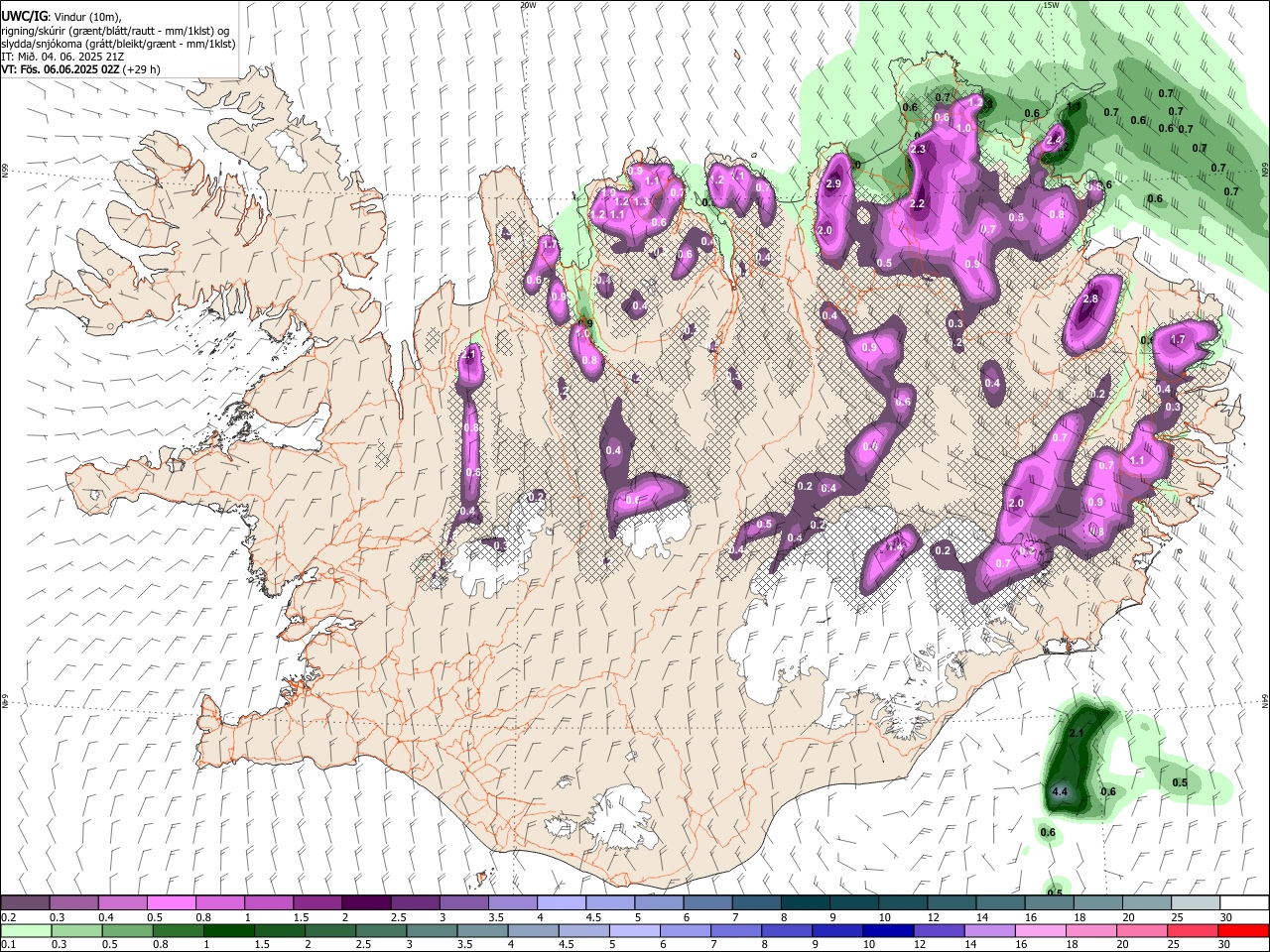Image resolution: width=1270 pixels, height=952 pixels.
Task: Click the light pink 16 mm rain swatch
Action: (1041, 930)
